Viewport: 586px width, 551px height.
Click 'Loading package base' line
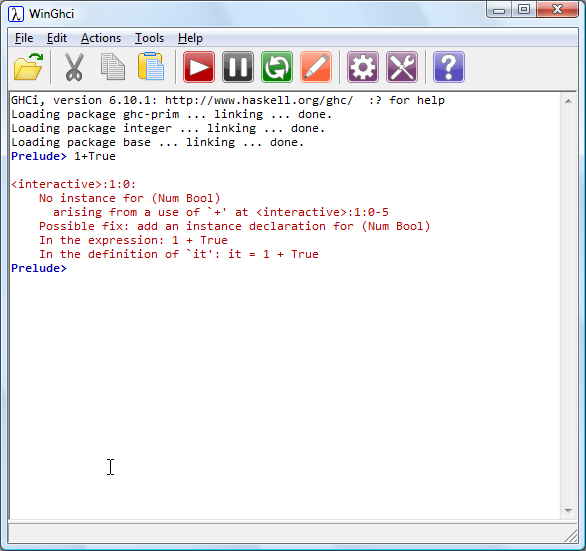[158, 142]
